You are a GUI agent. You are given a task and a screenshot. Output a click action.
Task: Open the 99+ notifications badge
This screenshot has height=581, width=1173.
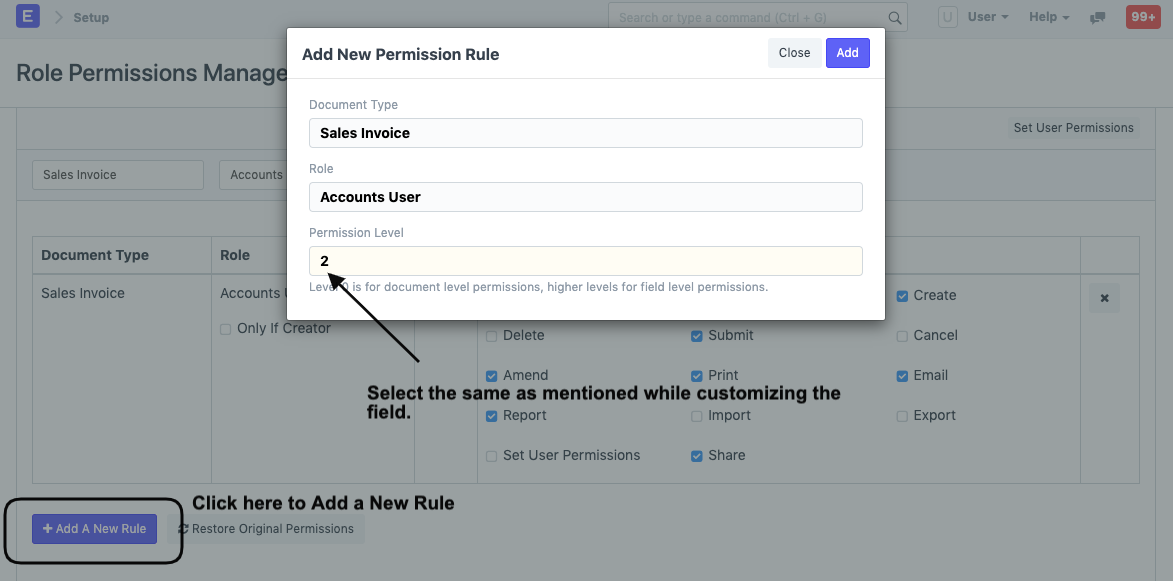(1142, 17)
